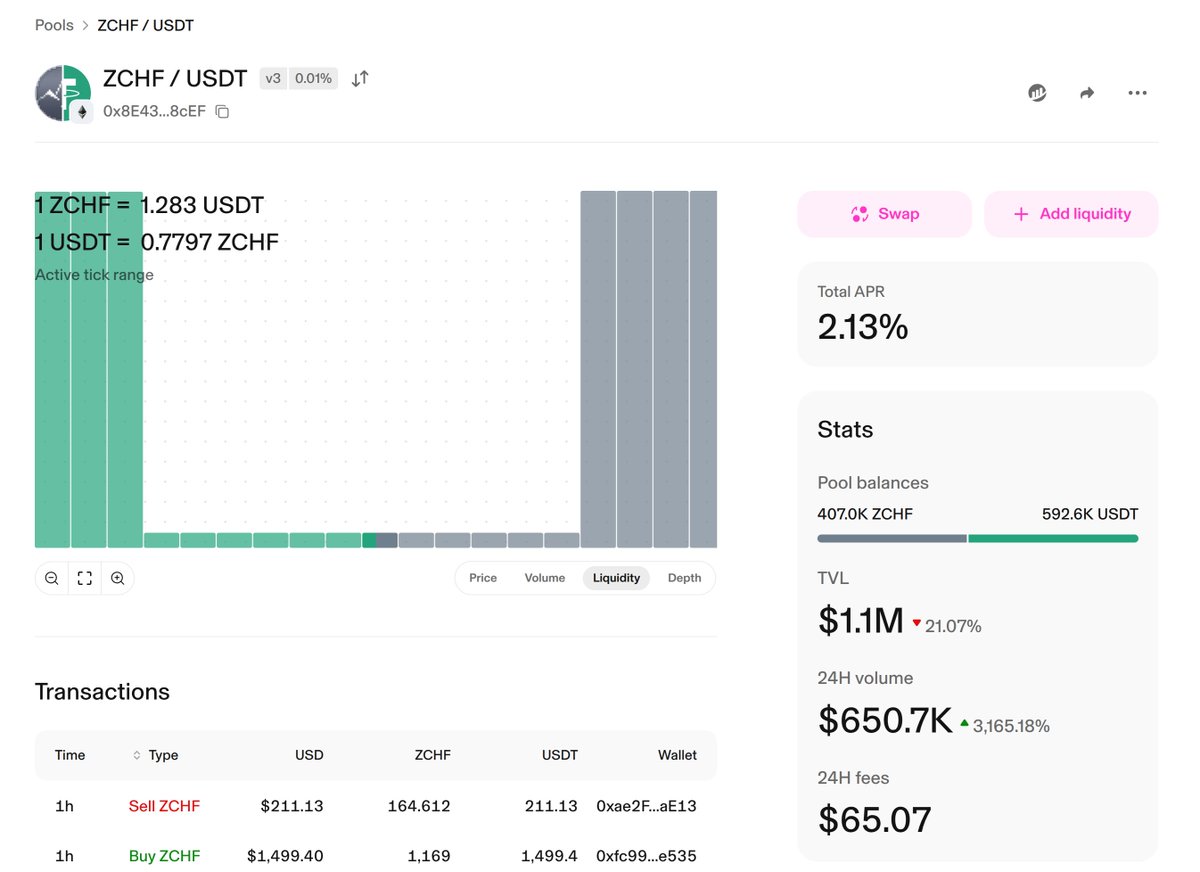Open the Sell ZCHF transaction
1200x872 pixels.
tap(164, 806)
